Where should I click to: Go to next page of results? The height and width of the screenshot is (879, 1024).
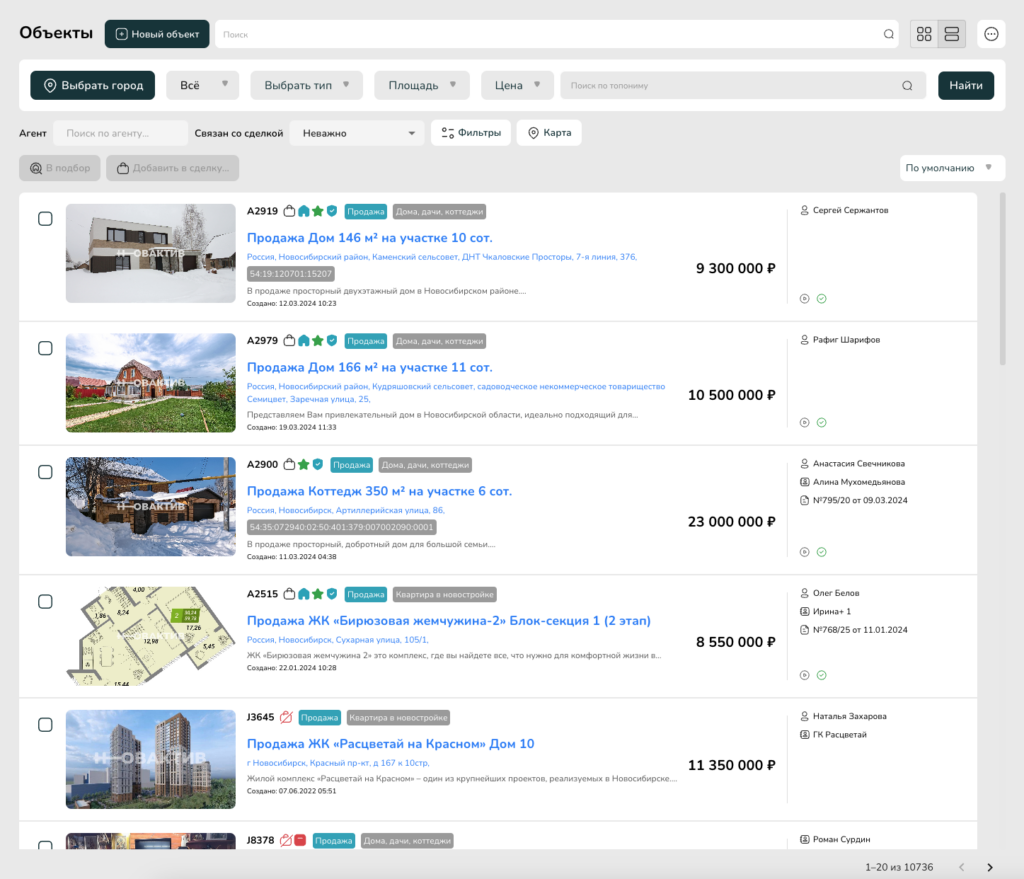[x=990, y=867]
